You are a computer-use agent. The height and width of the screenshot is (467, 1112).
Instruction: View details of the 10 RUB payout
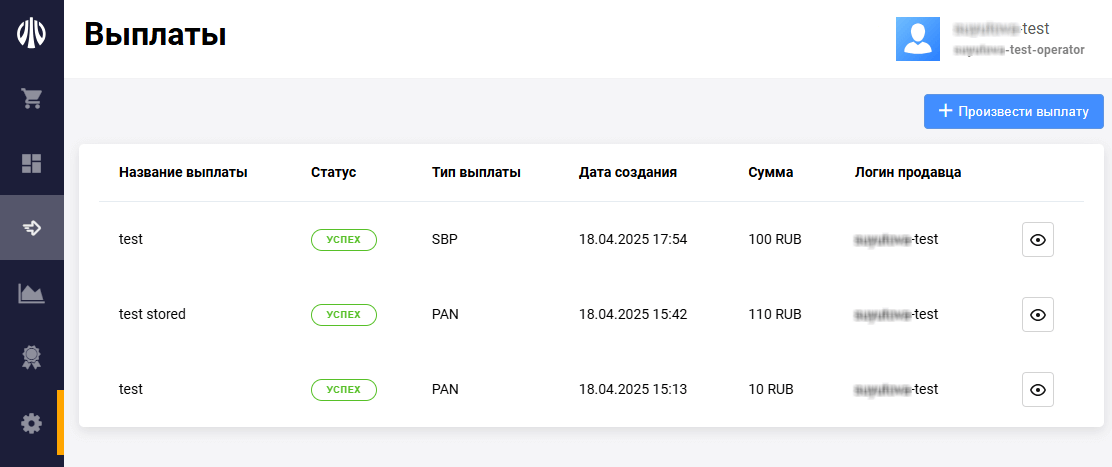(x=1037, y=389)
